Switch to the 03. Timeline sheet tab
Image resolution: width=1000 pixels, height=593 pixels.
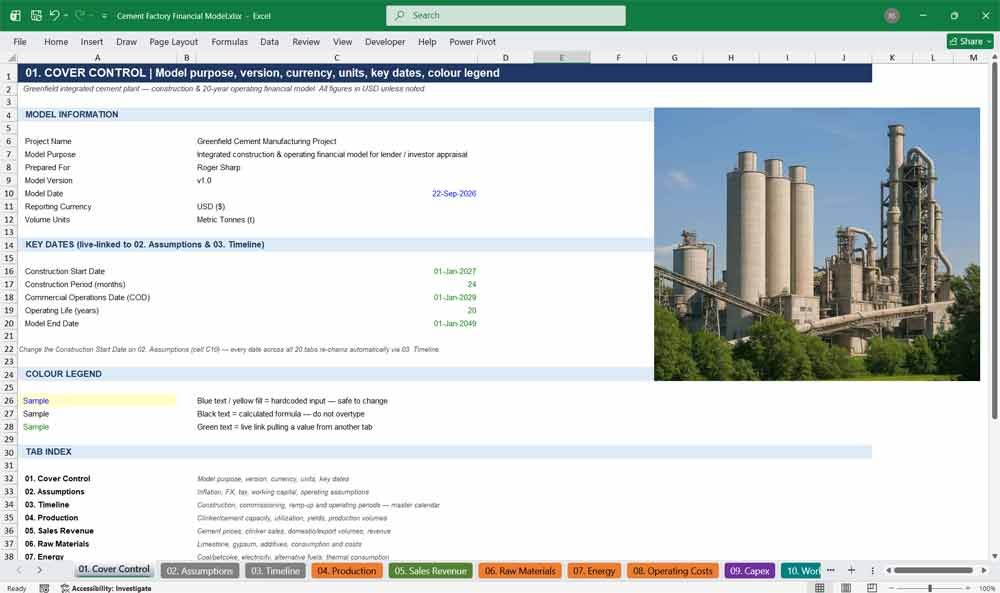276,571
